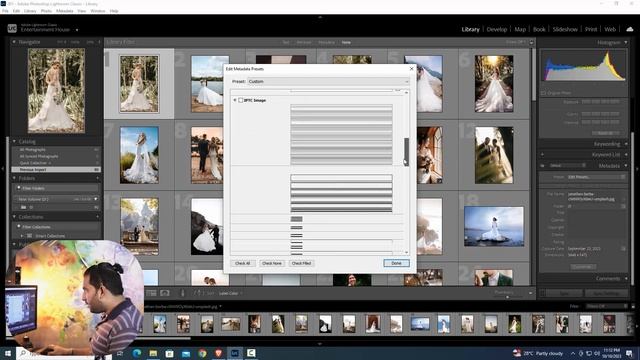640x360 pixels.
Task: Open the Library module tab
Action: pos(470,29)
